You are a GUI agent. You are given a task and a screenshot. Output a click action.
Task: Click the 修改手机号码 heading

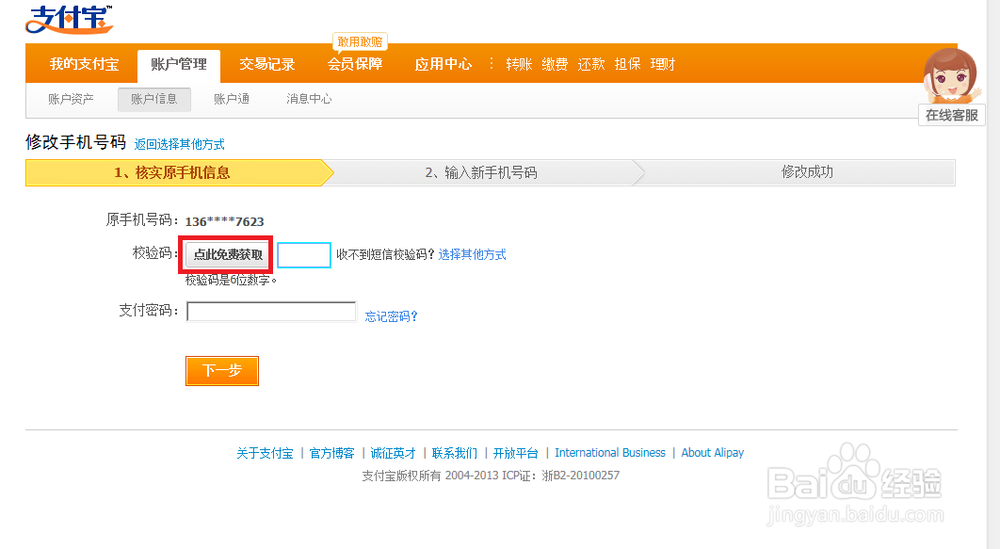pos(76,142)
